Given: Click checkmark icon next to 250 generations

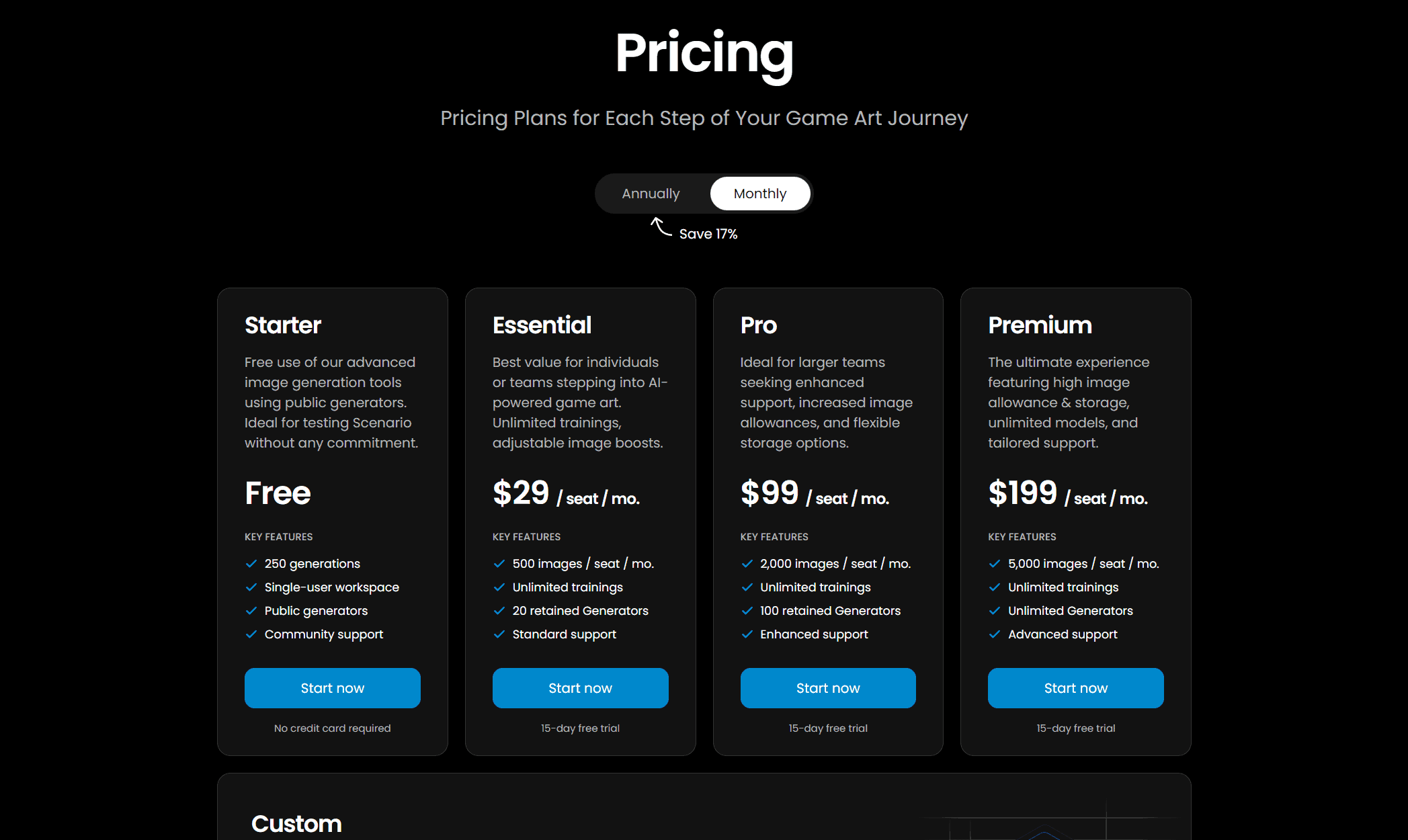Looking at the screenshot, I should 251,564.
